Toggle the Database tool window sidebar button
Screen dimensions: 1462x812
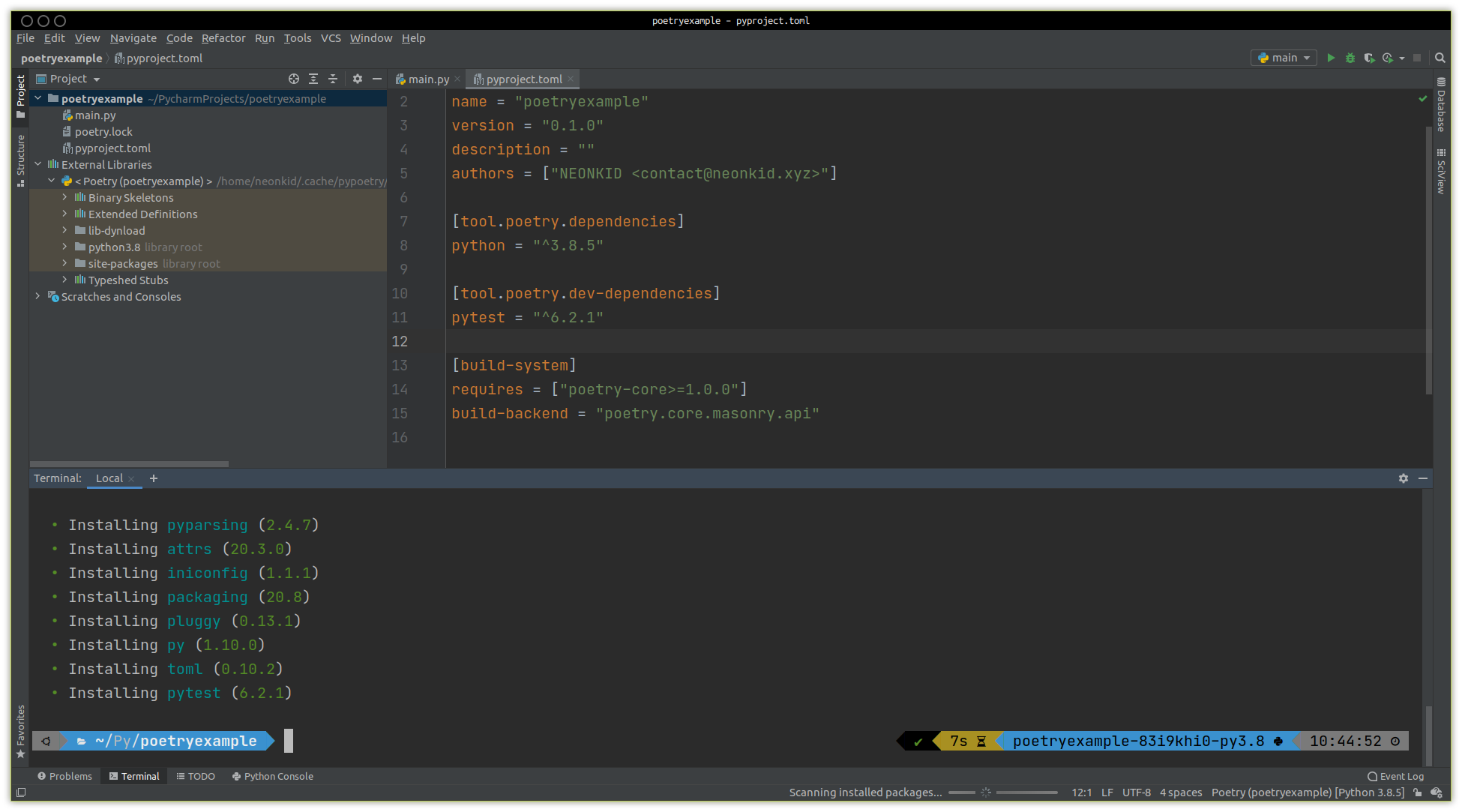coord(1440,105)
